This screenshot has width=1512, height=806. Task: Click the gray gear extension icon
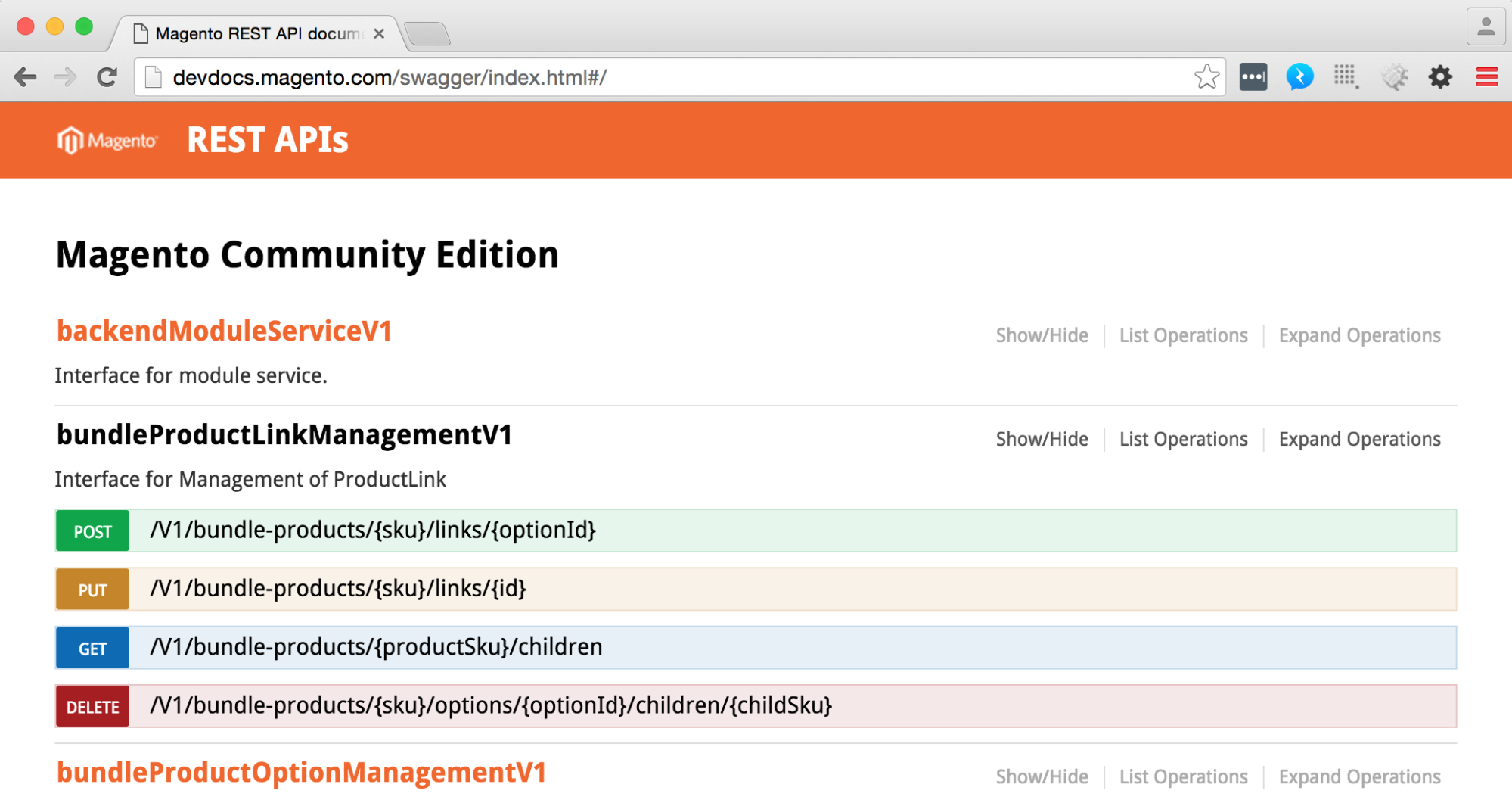coord(1394,76)
